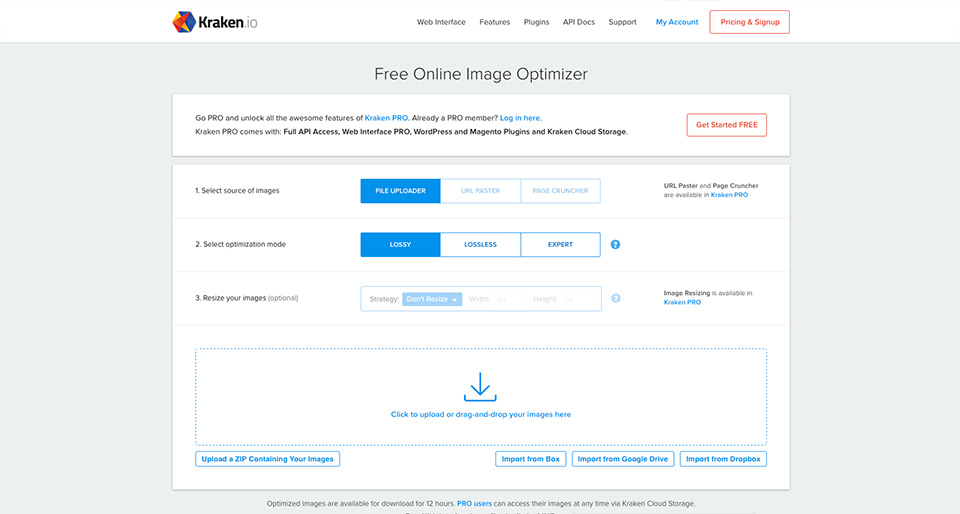The height and width of the screenshot is (514, 960).
Task: Open the Support page
Action: (622, 22)
